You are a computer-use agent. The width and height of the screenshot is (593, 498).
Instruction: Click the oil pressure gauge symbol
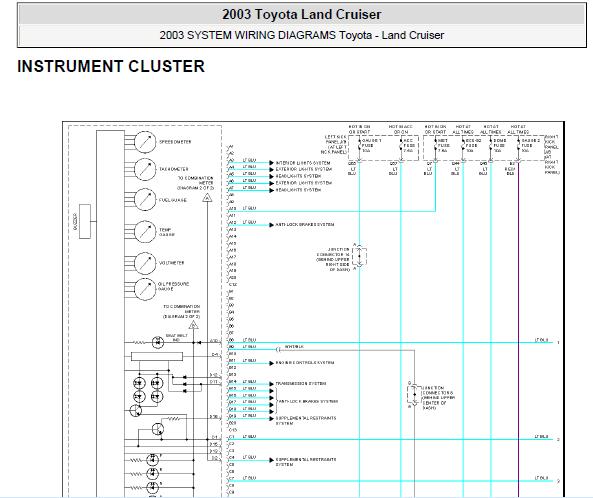[x=145, y=289]
